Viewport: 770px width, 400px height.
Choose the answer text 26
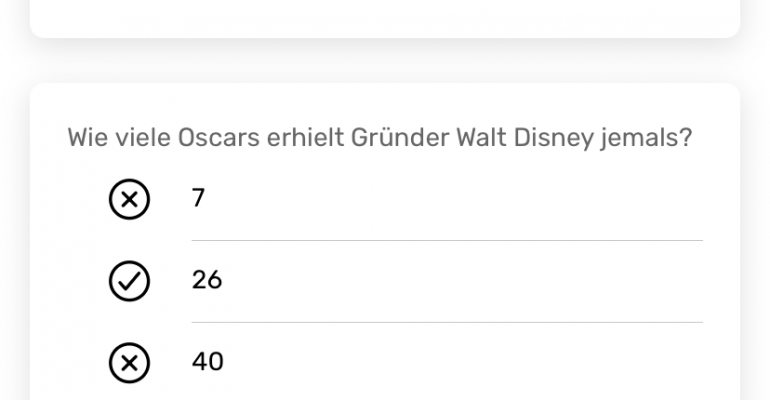point(207,280)
